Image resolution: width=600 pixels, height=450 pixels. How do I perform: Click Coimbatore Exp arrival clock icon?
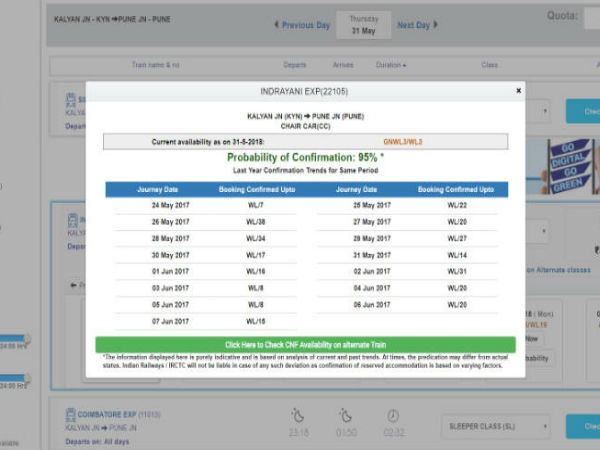[345, 415]
